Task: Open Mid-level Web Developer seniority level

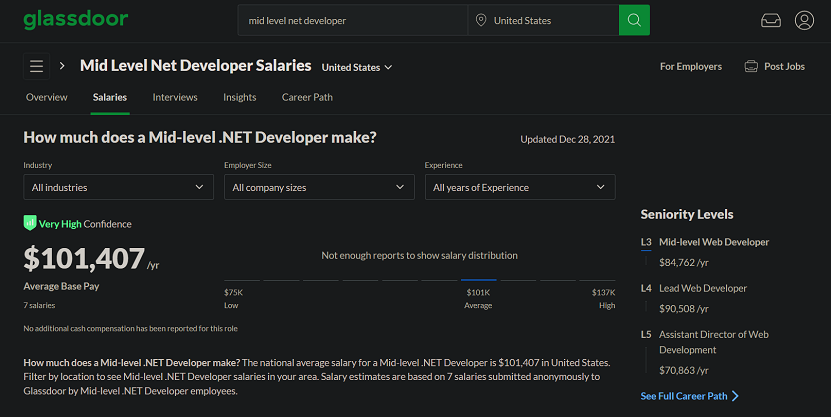Action: point(714,242)
